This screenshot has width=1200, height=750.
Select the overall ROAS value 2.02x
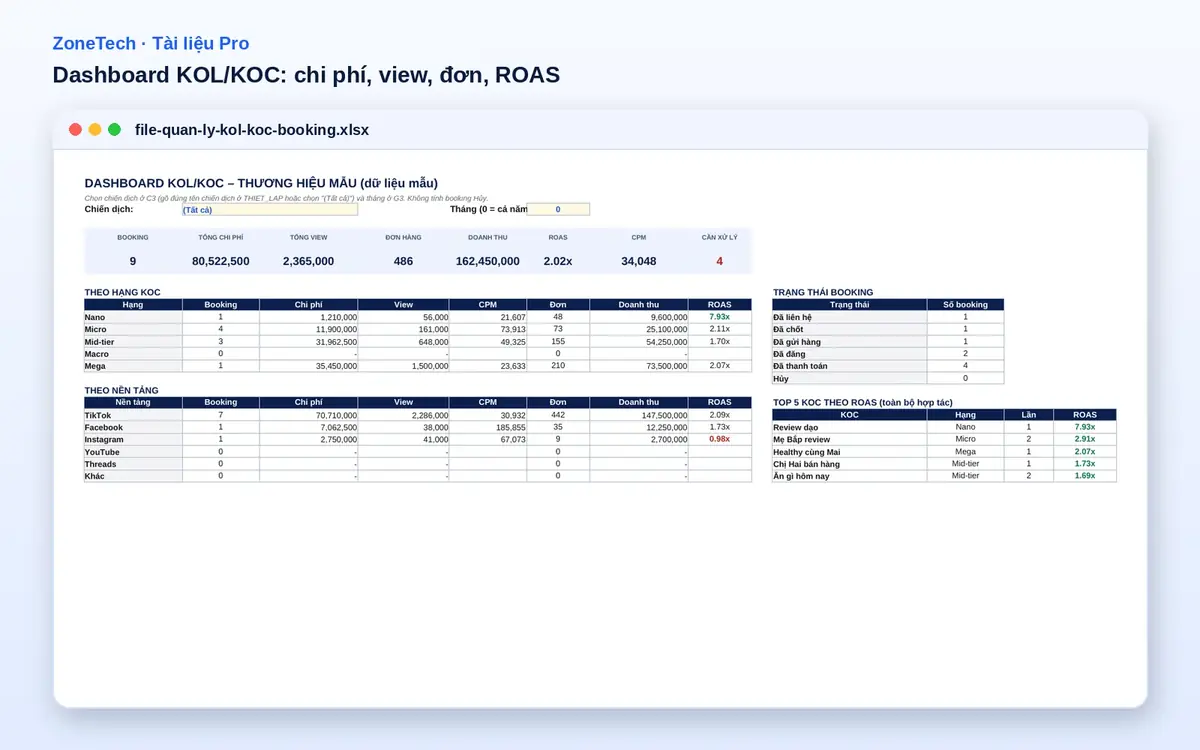558,261
